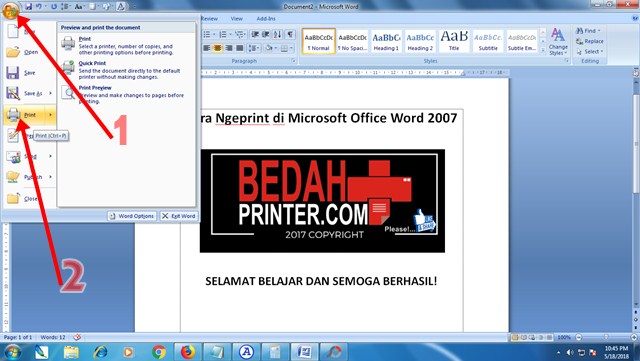This screenshot has width=640, height=361.
Task: Apply the Subtle Emphasis style
Action: click(522, 41)
